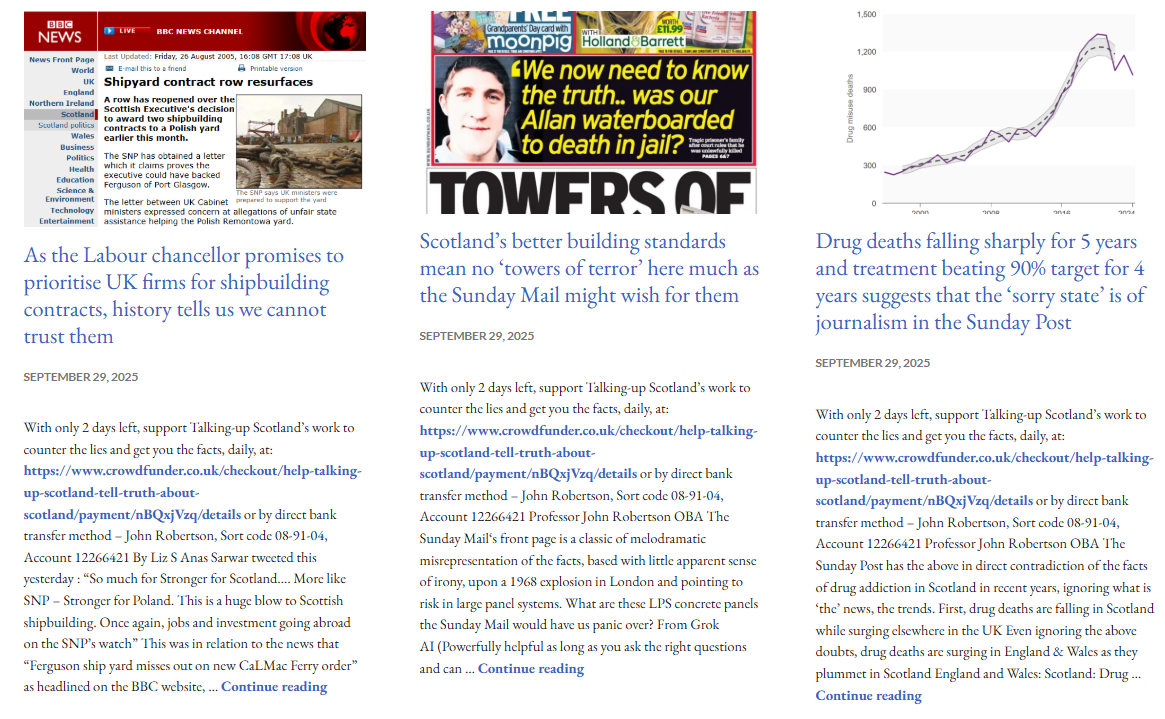Click the third post's September 29 date
The image size is (1165, 719).
pyautogui.click(x=873, y=363)
